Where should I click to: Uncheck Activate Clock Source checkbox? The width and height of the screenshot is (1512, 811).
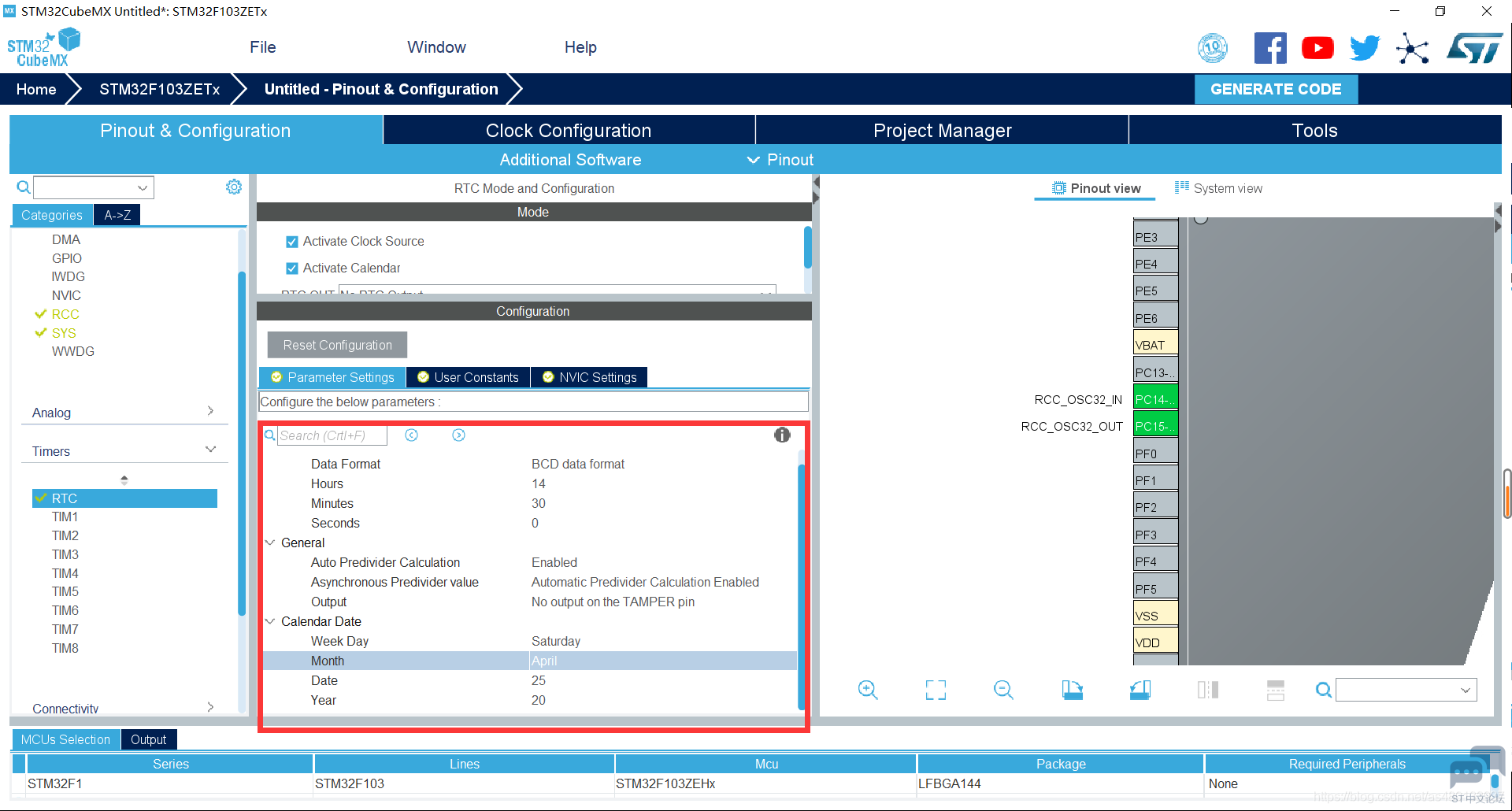292,242
